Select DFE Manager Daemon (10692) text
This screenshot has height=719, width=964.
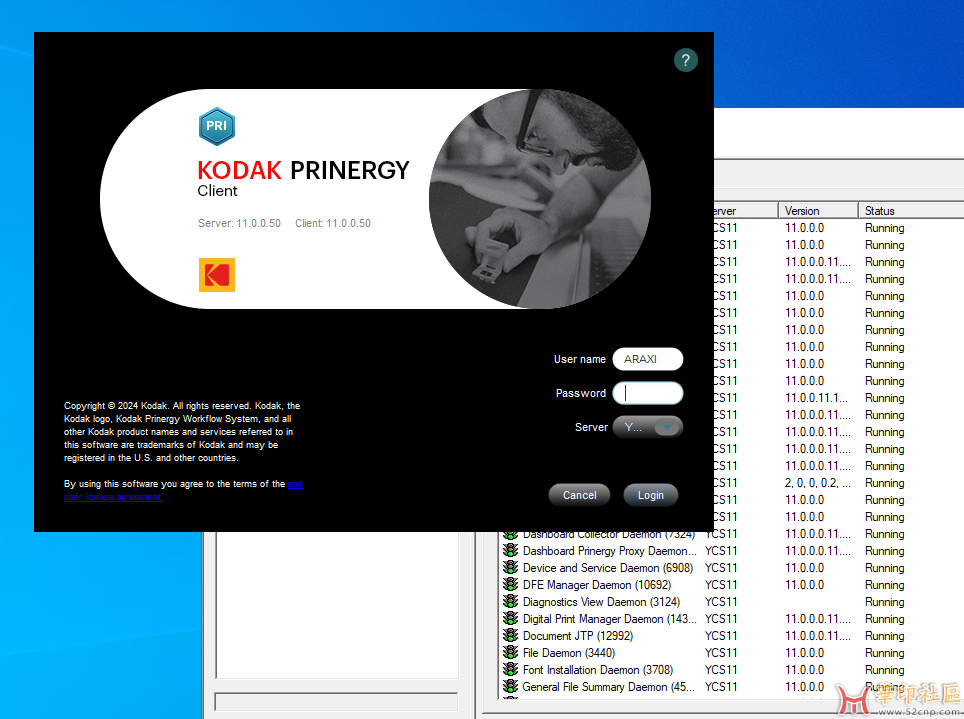coord(597,585)
